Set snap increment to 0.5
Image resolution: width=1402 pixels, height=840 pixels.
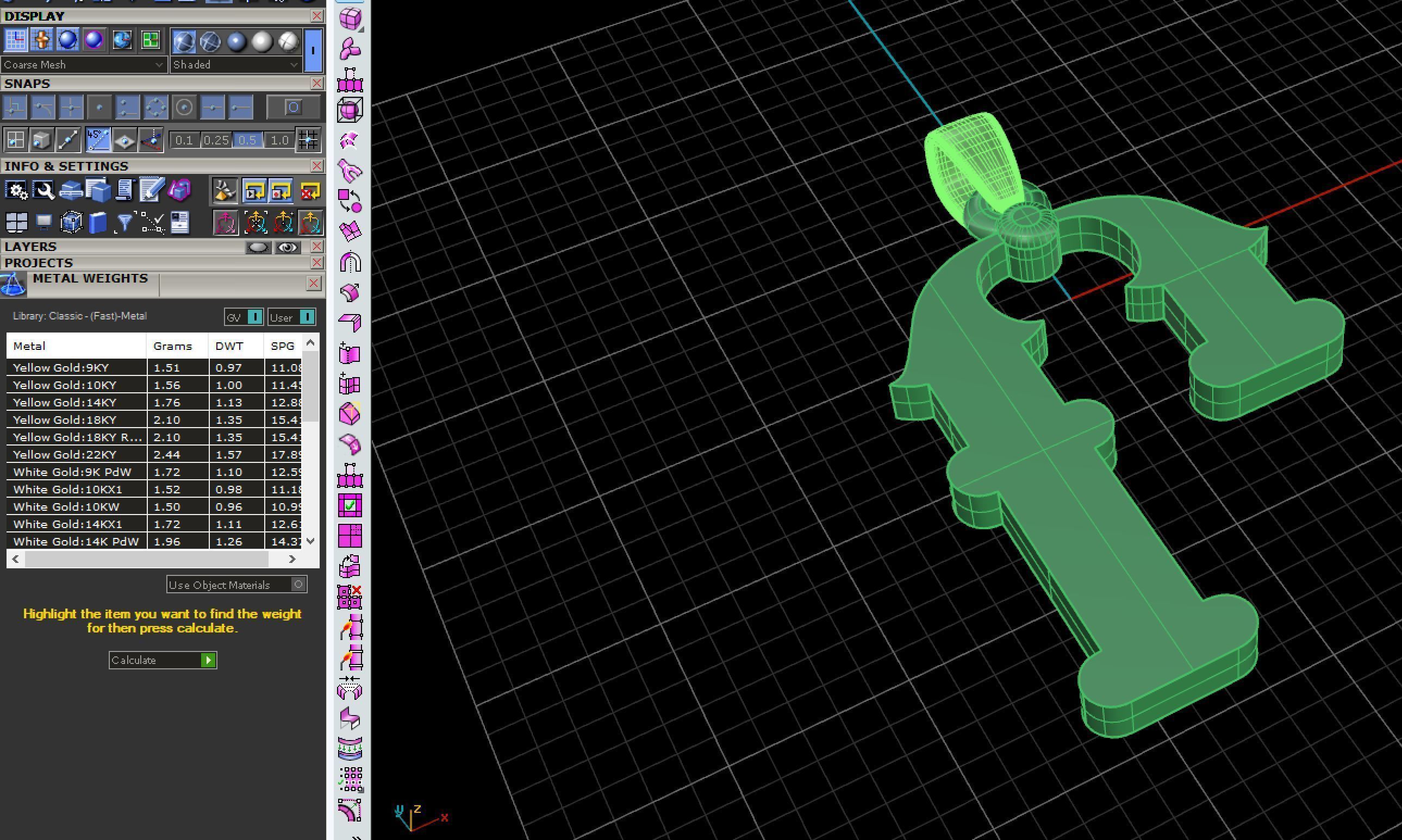coord(247,140)
